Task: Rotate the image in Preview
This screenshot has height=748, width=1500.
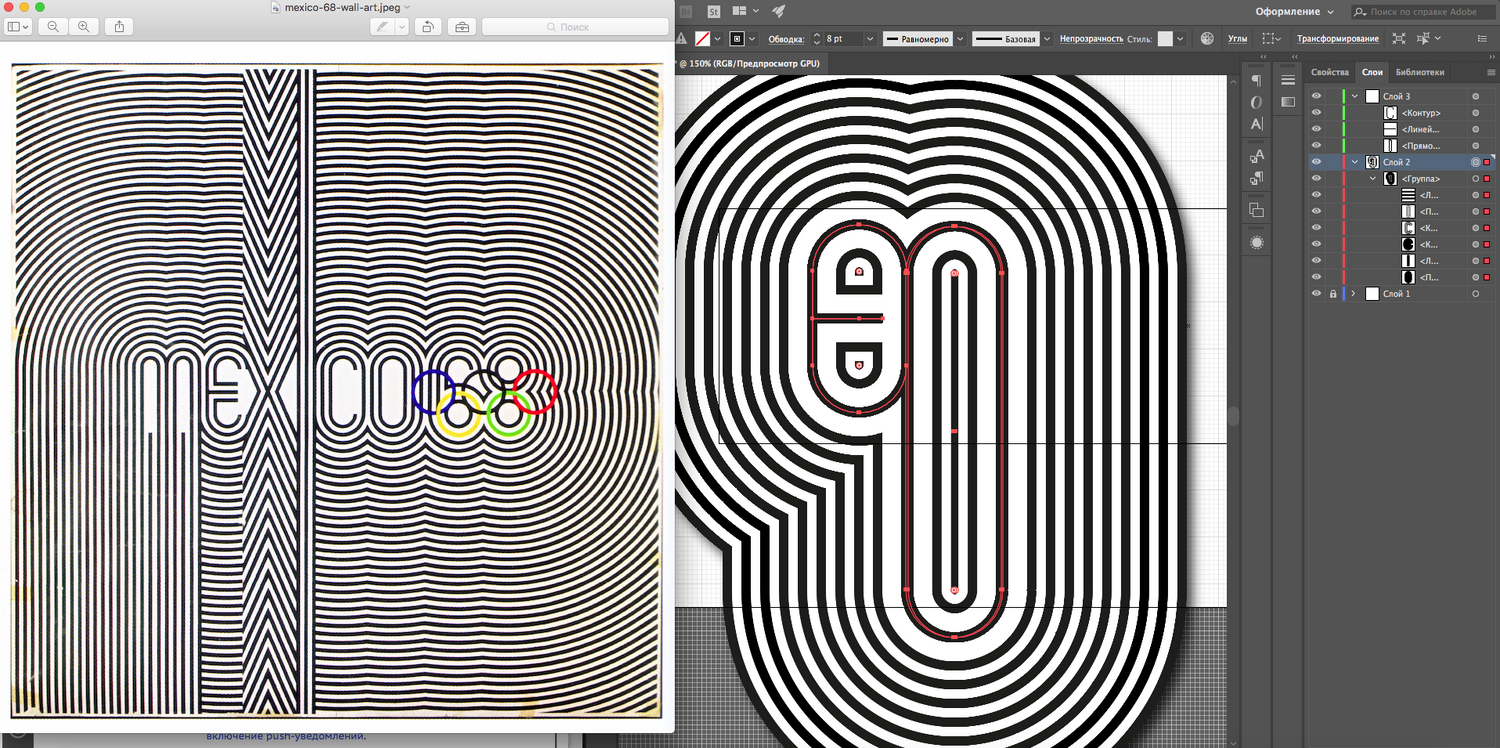Action: point(427,27)
